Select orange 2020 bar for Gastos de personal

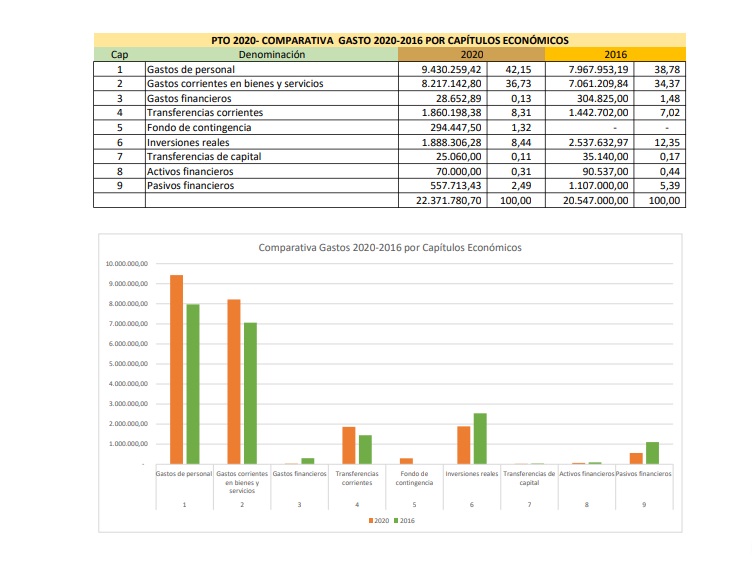coord(177,369)
